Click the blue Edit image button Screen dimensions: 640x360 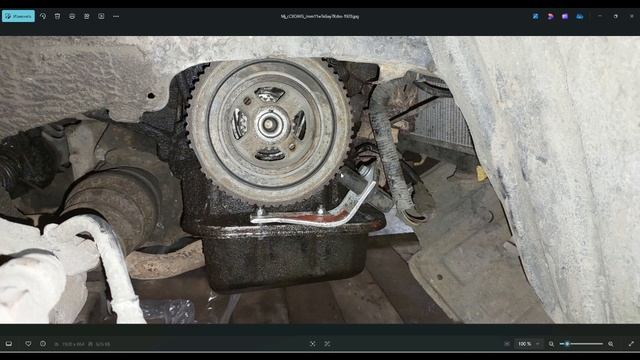click(18, 16)
